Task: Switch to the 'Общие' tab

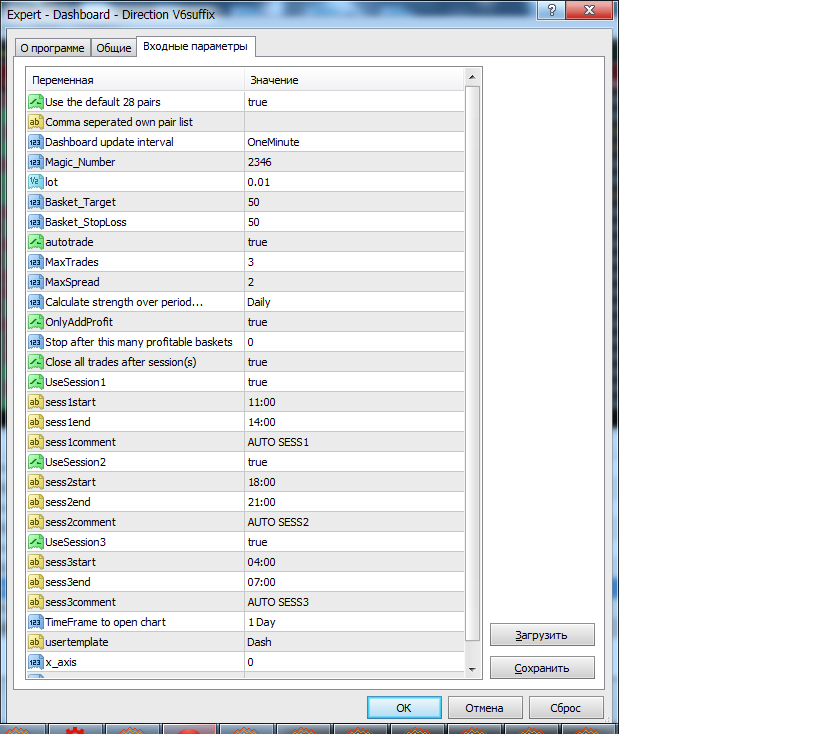Action: coord(113,48)
